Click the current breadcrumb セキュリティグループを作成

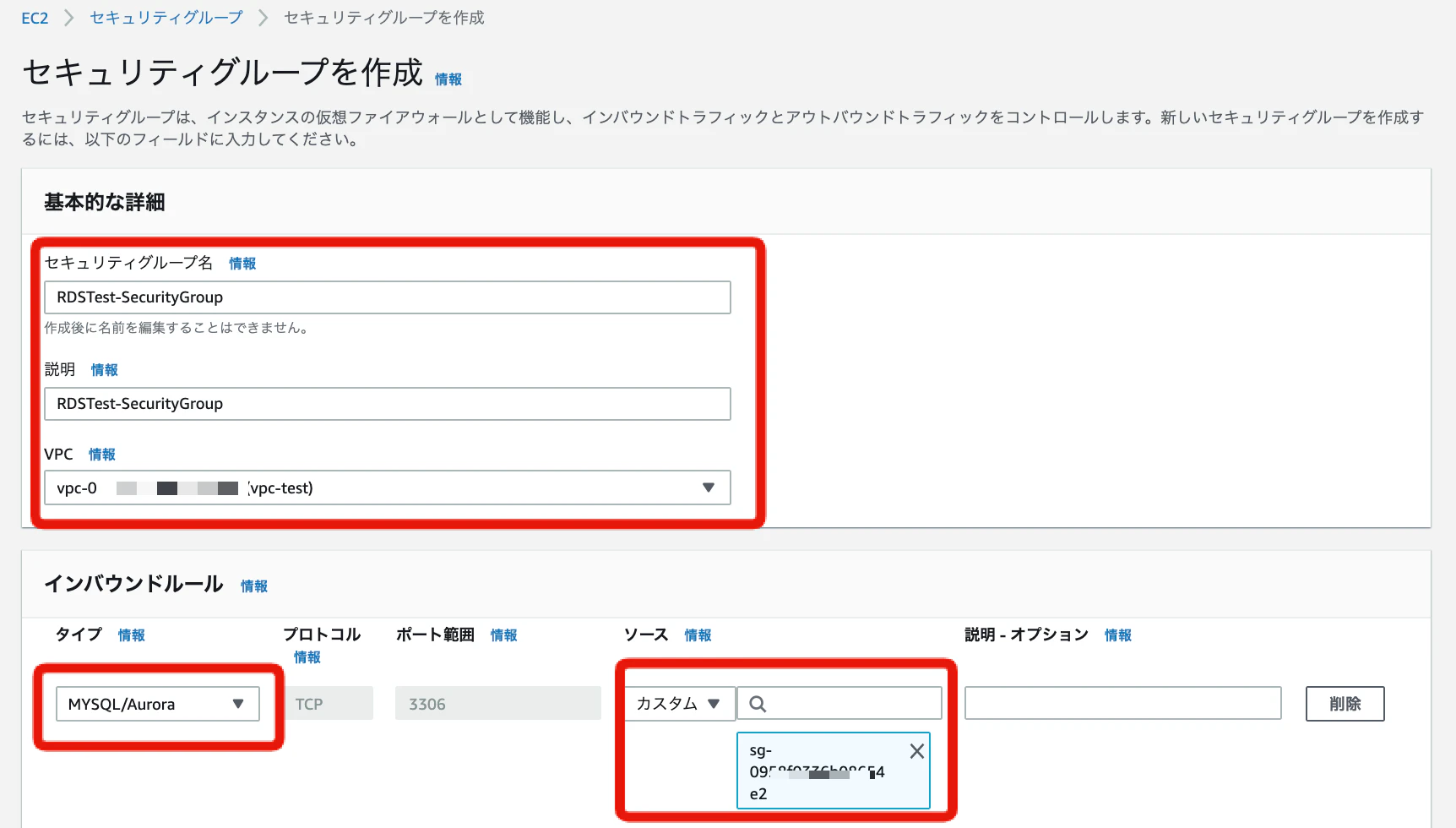pyautogui.click(x=384, y=18)
